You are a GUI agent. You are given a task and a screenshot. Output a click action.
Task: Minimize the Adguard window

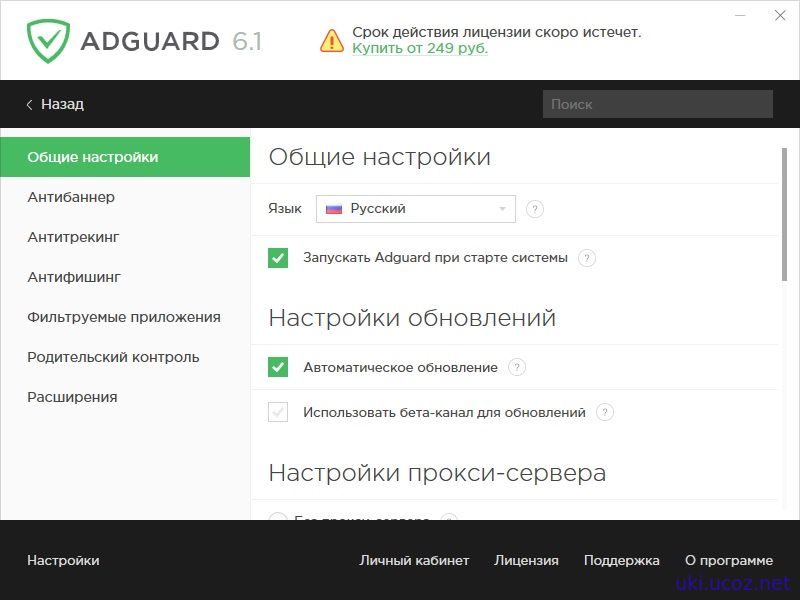pyautogui.click(x=740, y=15)
